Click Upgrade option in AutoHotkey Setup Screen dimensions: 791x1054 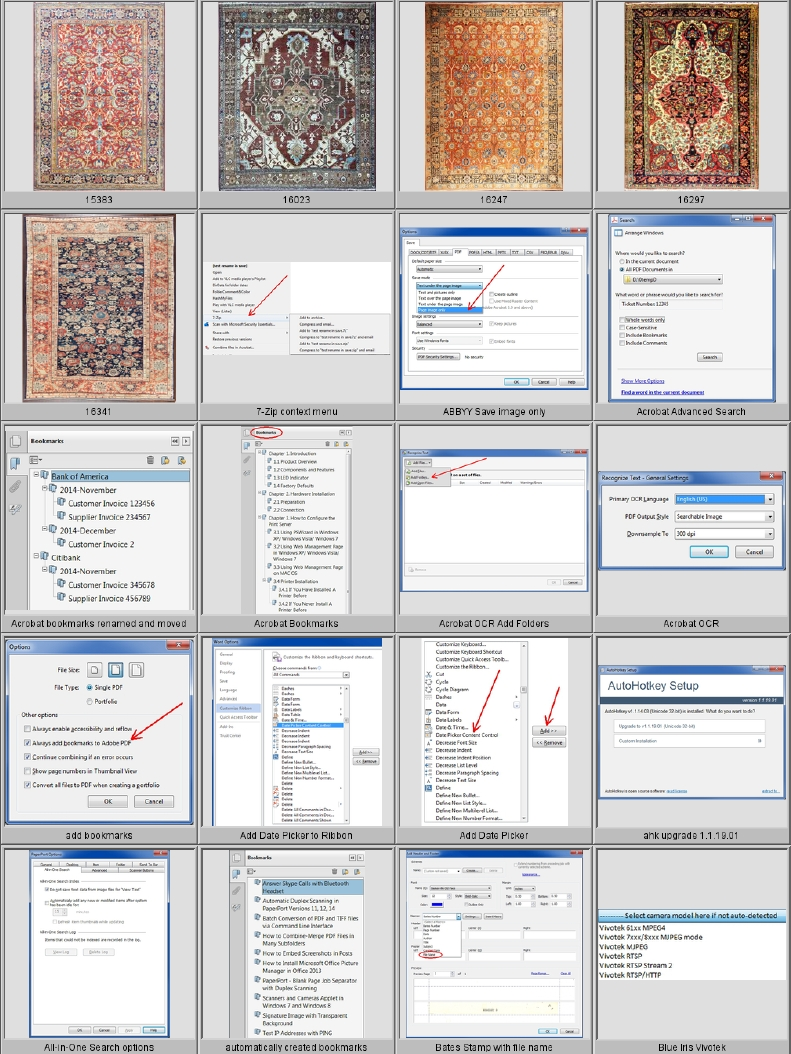pyautogui.click(x=690, y=726)
